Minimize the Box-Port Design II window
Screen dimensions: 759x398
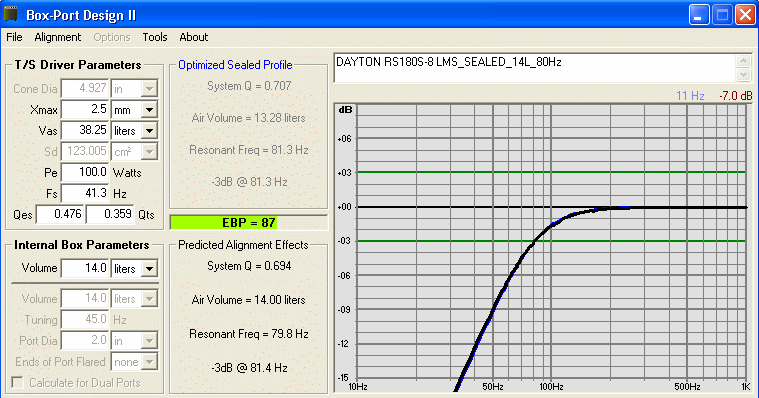point(698,15)
